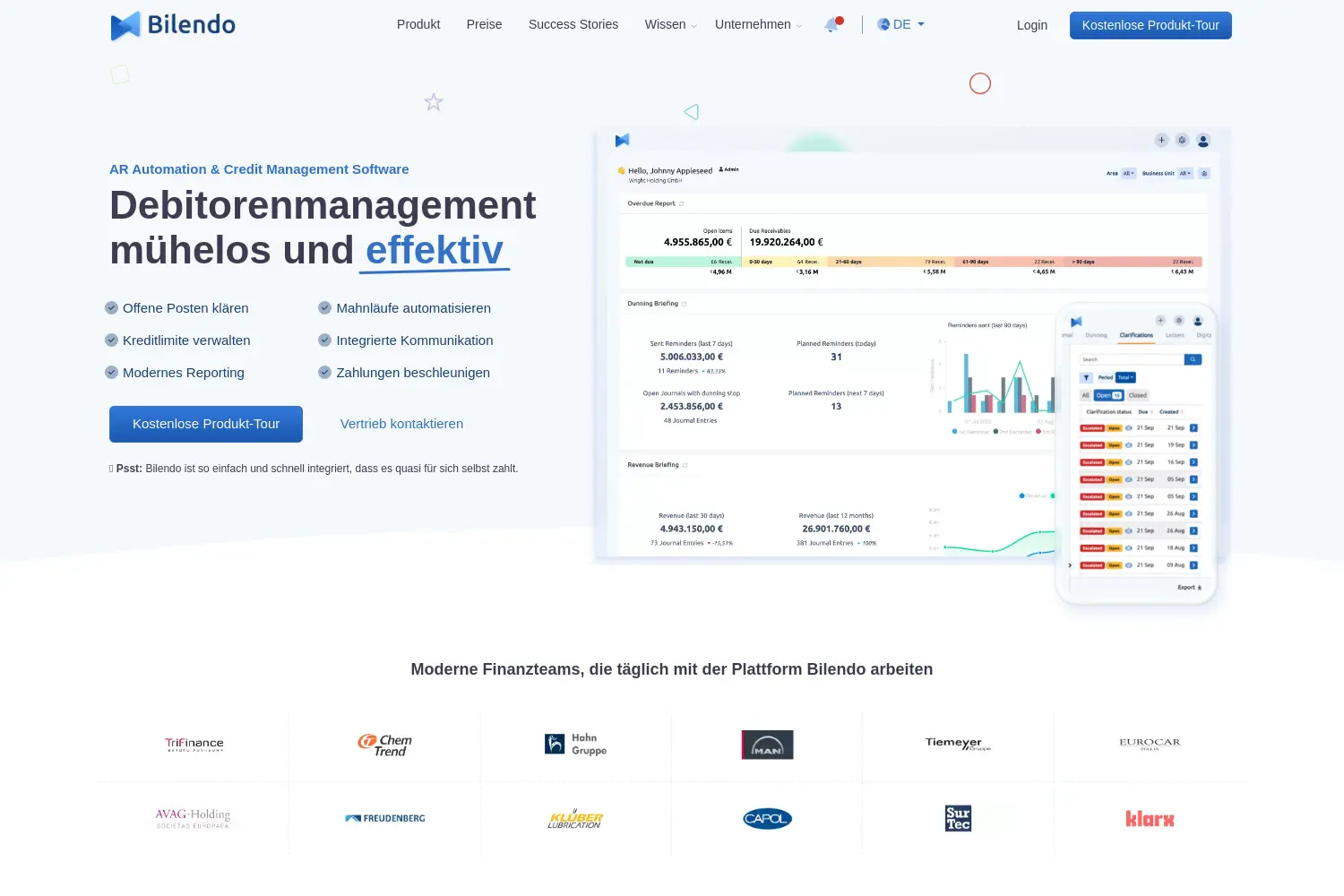Image resolution: width=1344 pixels, height=896 pixels.
Task: Click the Klüber Lubrication logo
Action: pos(575,818)
